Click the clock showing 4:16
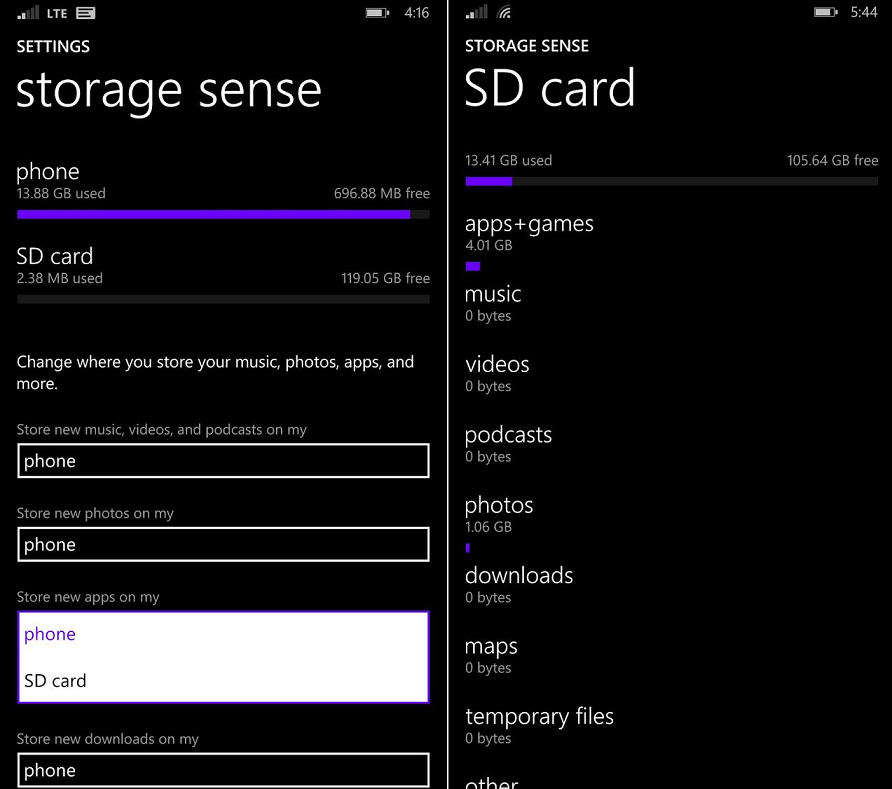 click(416, 13)
